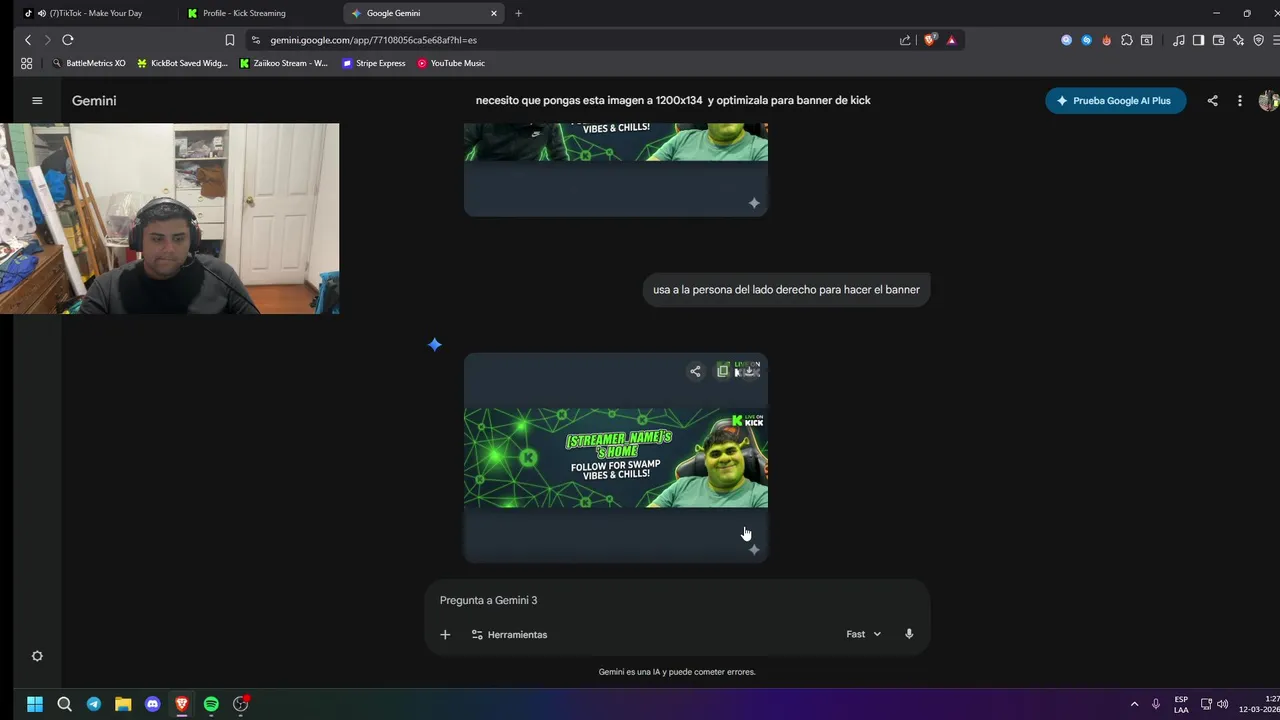The width and height of the screenshot is (1280, 720).
Task: Open Brave VPN shield icon
Action: pos(1258,40)
